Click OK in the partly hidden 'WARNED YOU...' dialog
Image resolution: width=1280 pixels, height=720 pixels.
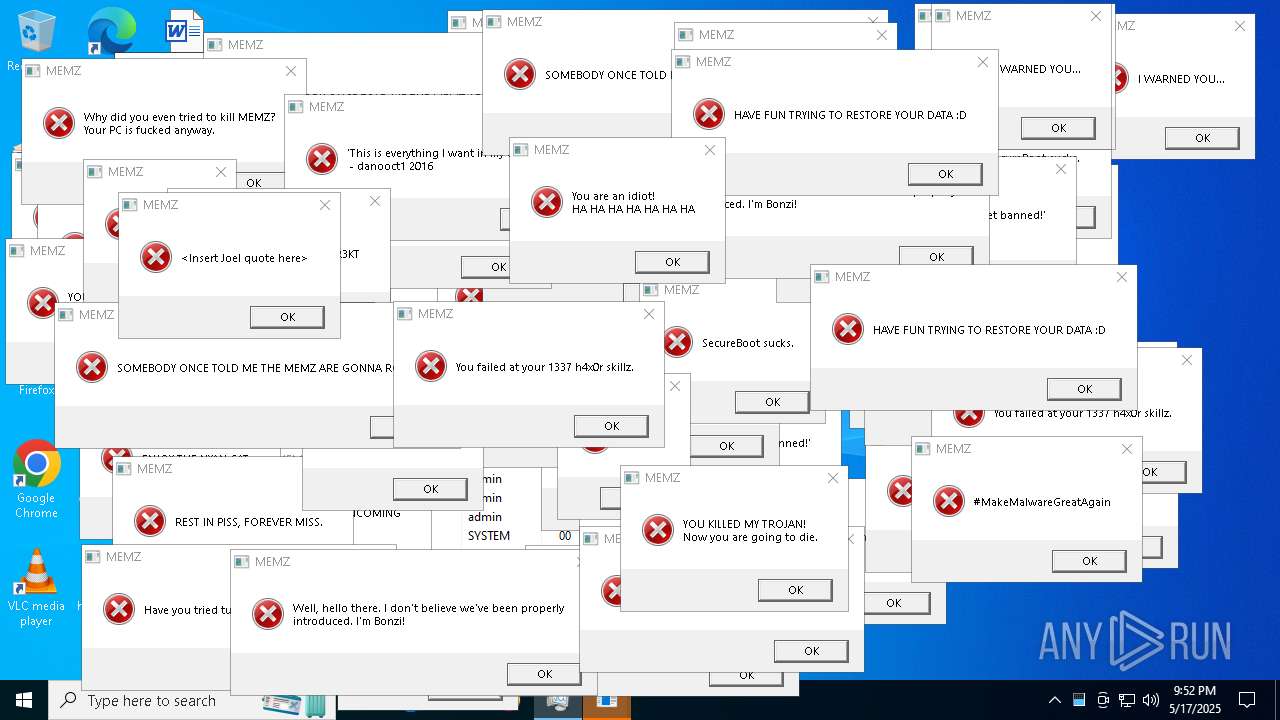(1058, 128)
